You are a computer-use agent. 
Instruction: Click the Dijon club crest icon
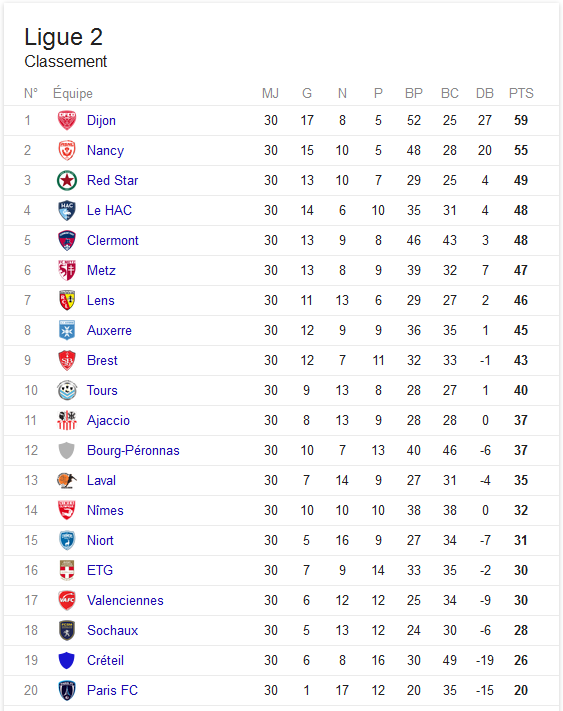67,120
